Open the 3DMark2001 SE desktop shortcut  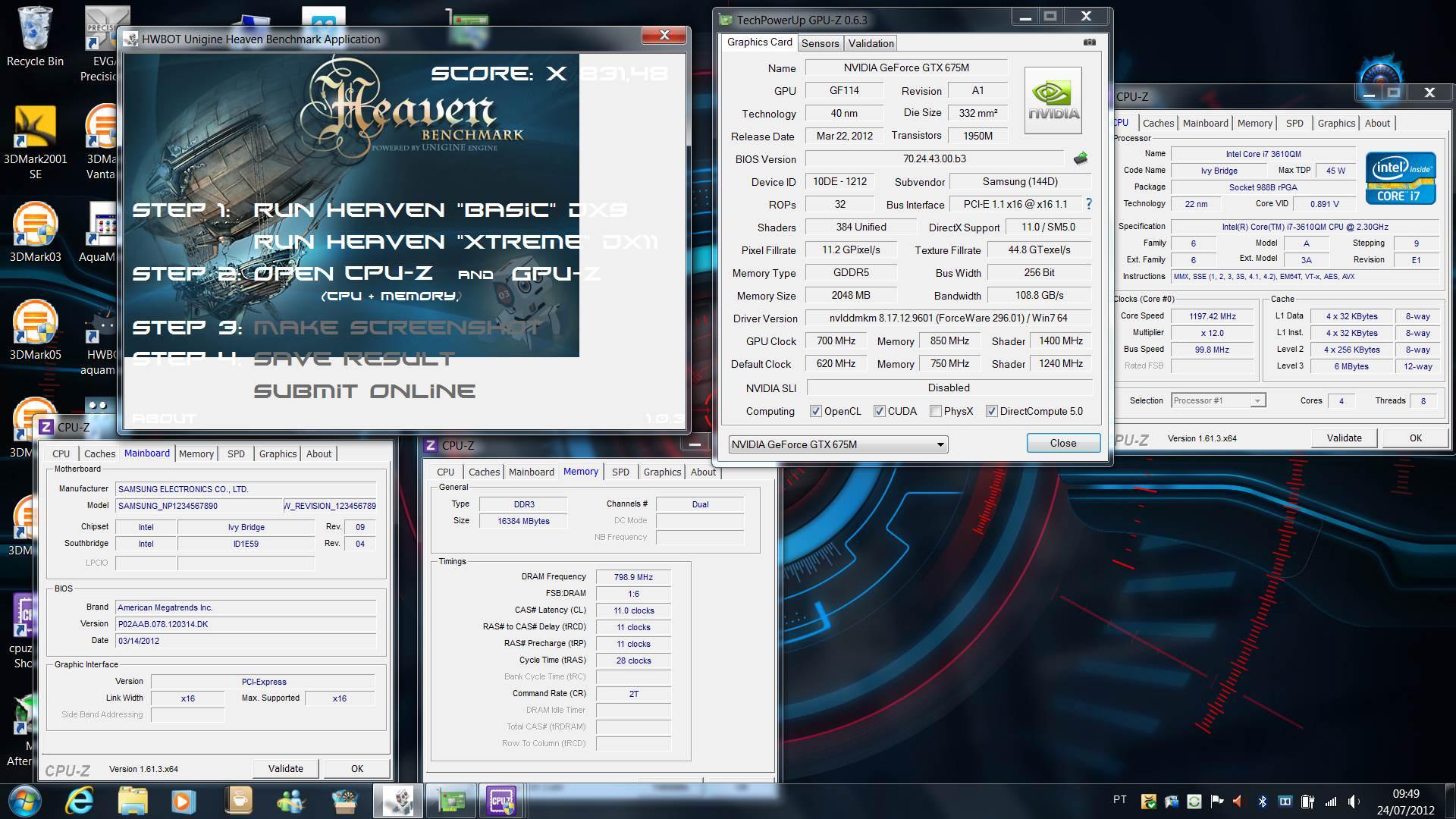pos(35,143)
